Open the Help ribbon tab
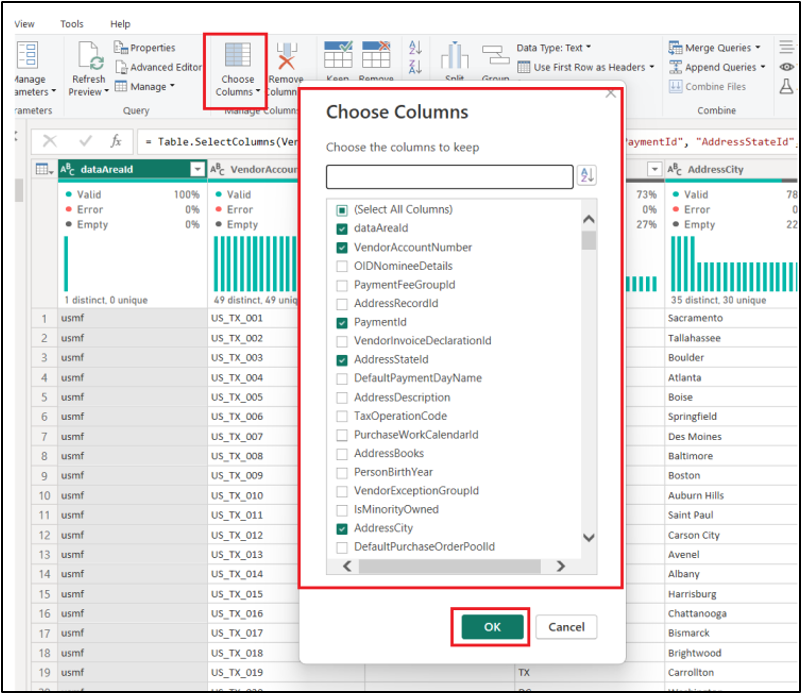 coord(120,24)
